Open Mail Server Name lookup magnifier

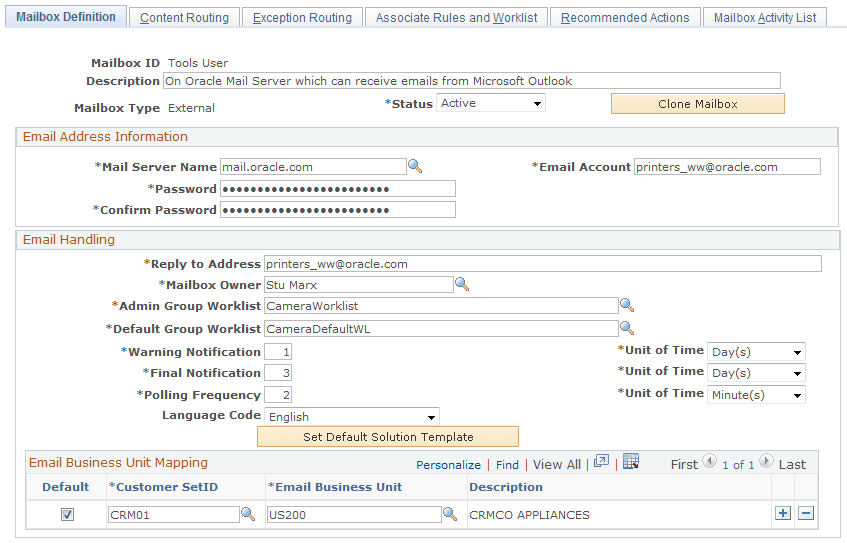415,166
